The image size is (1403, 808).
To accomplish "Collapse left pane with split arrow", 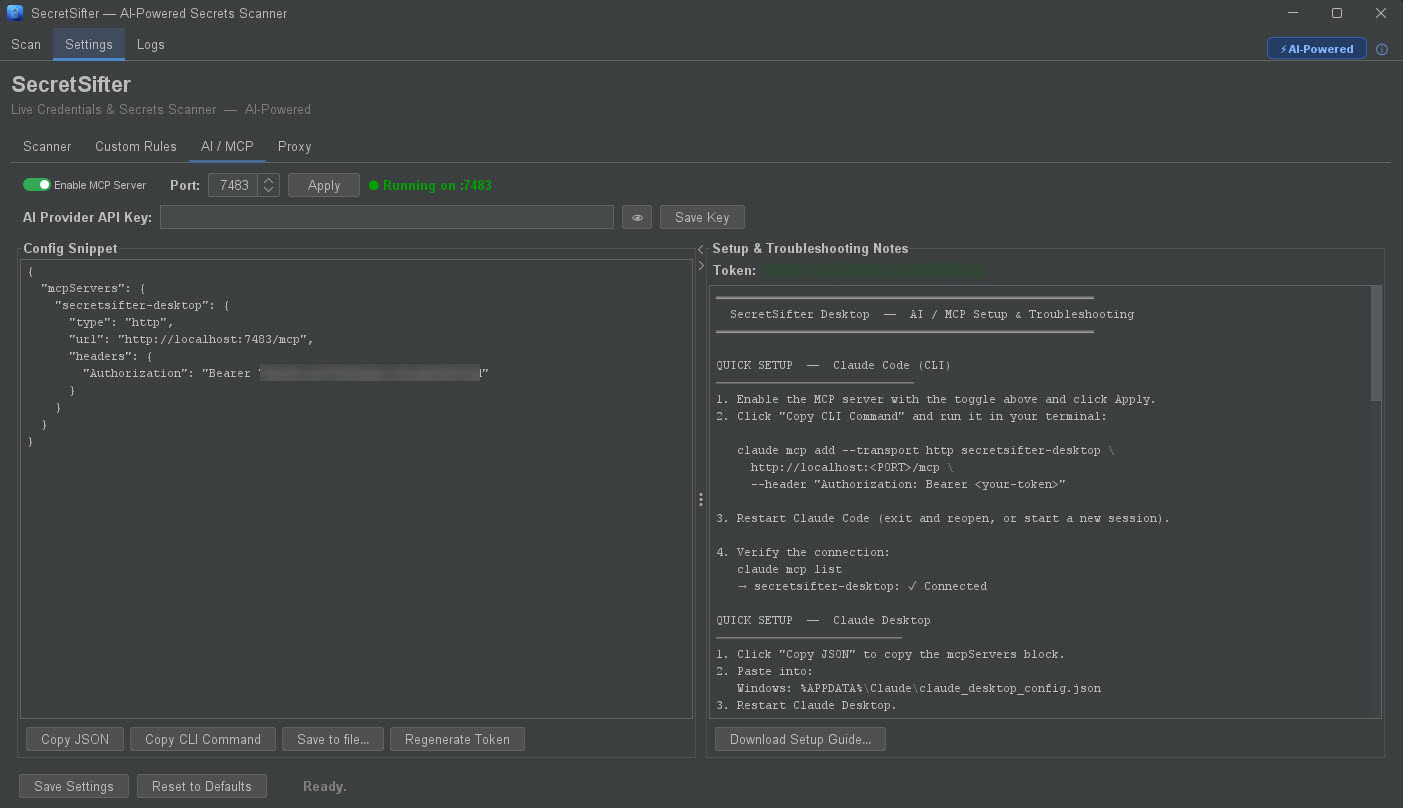I will pos(701,249).
